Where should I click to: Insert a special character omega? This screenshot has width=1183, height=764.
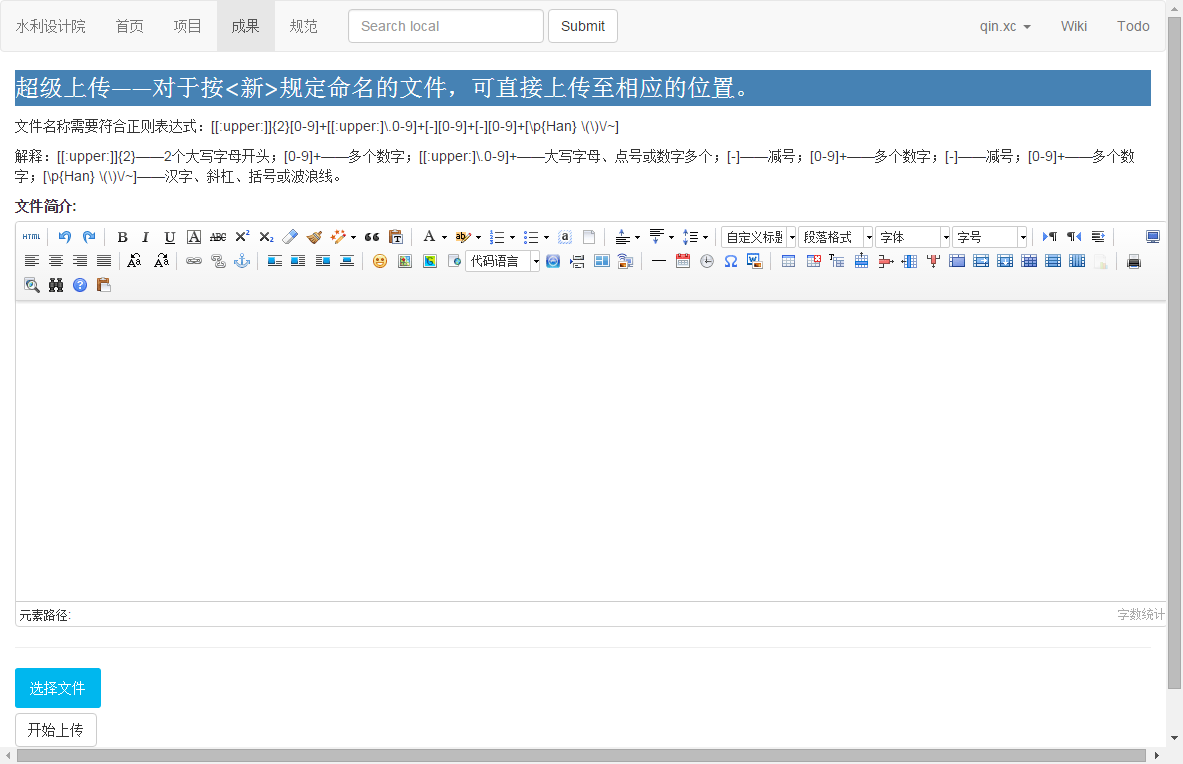point(730,261)
